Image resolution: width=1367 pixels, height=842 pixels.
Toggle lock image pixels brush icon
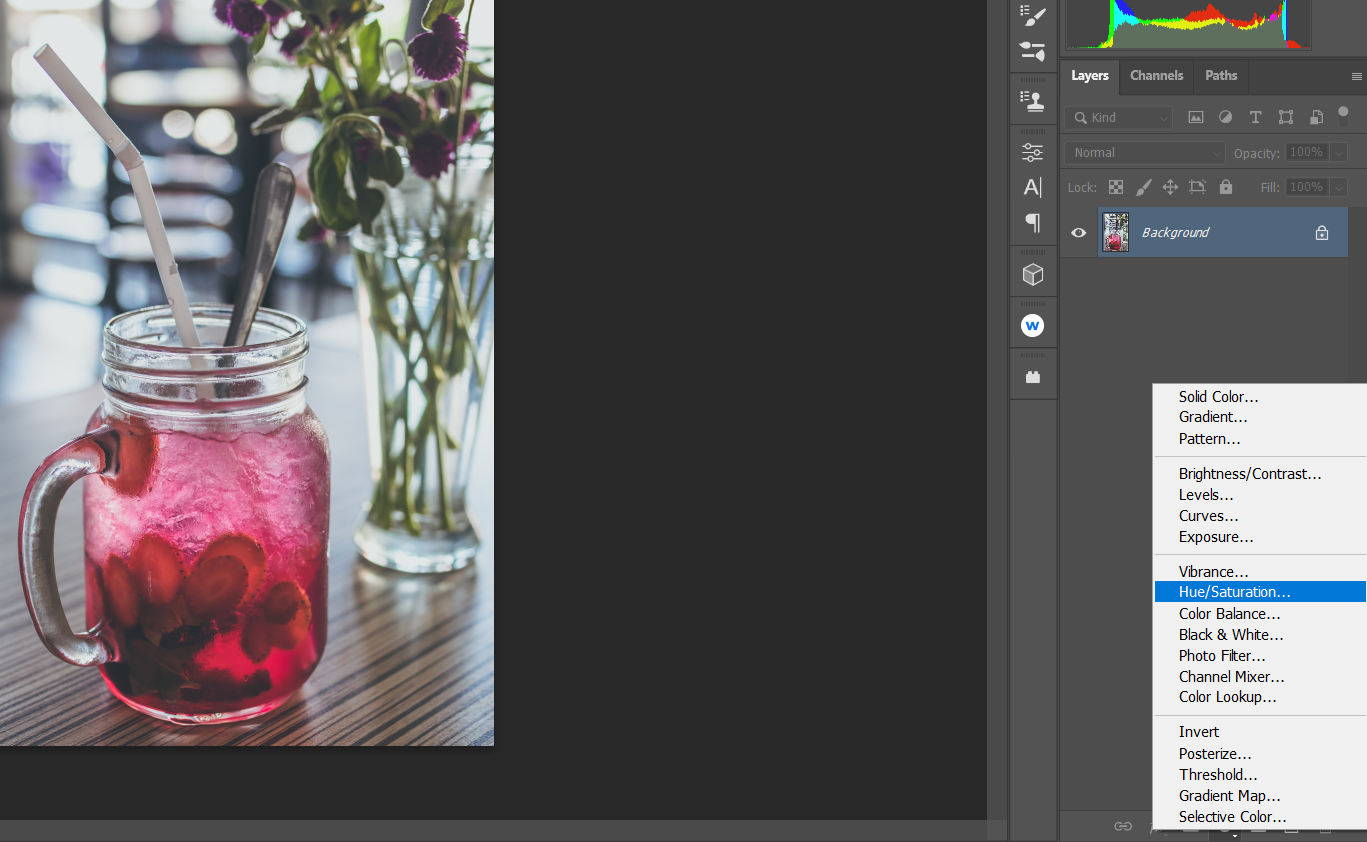point(1143,187)
